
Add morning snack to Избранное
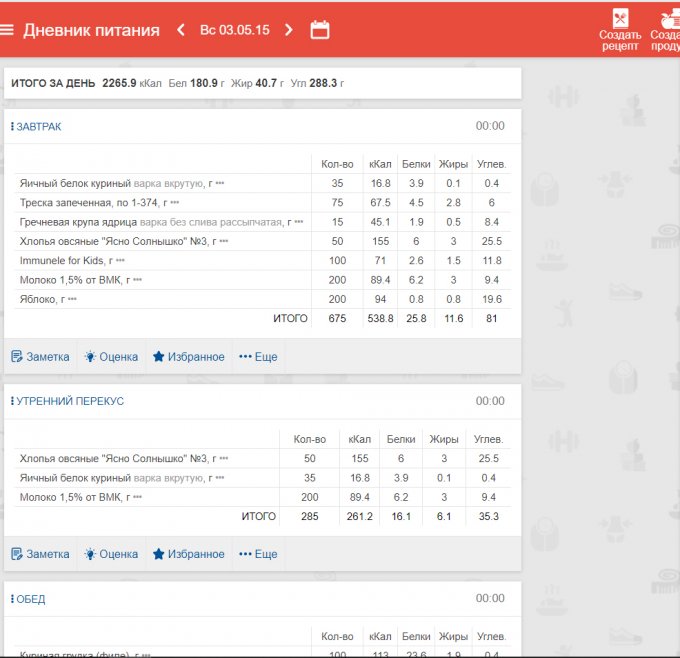188,554
